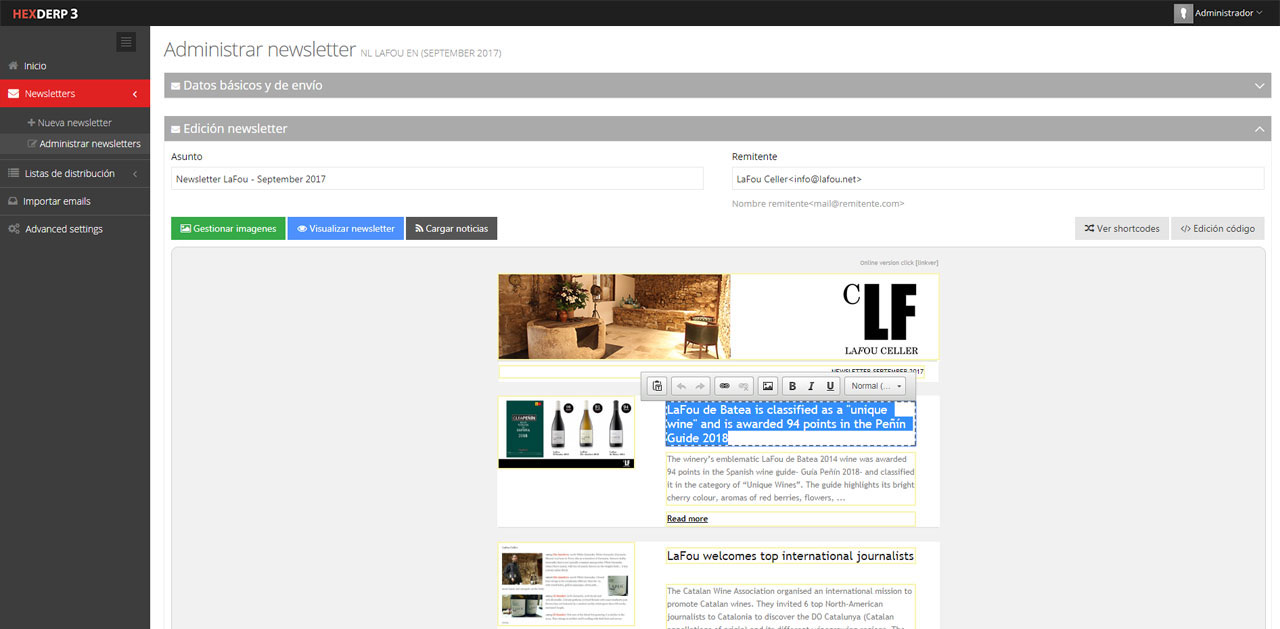The height and width of the screenshot is (629, 1280).
Task: Click the Remitente sender input field
Action: 998,179
